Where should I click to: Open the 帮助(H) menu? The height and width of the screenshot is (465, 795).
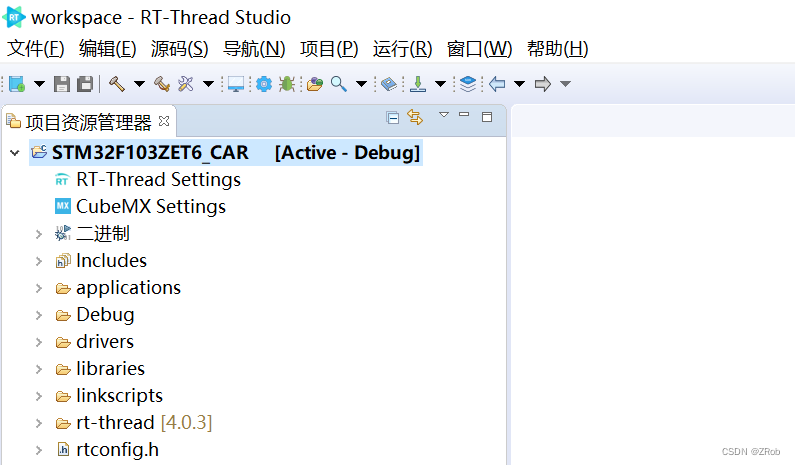[x=558, y=49]
